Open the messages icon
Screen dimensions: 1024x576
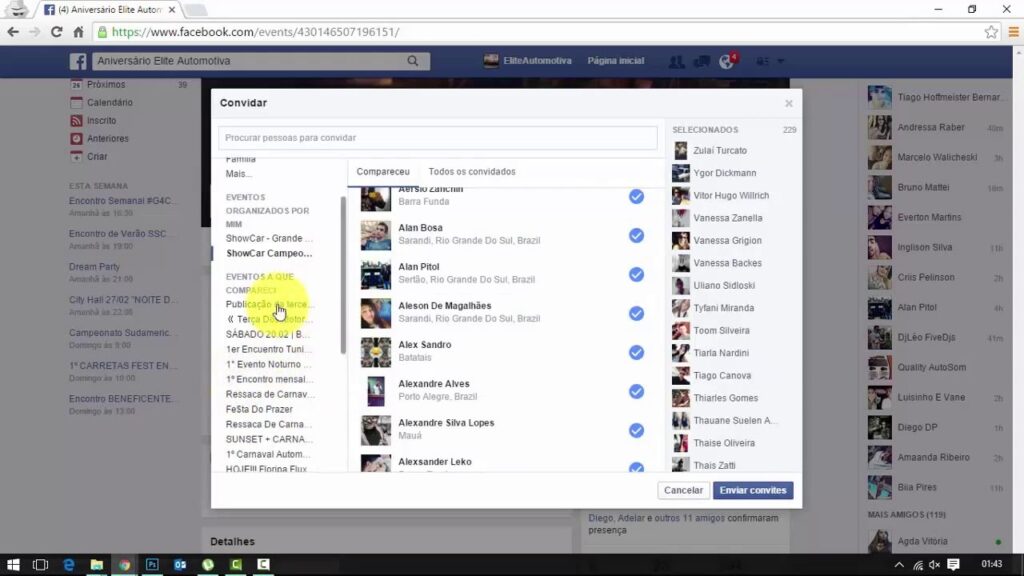701,61
